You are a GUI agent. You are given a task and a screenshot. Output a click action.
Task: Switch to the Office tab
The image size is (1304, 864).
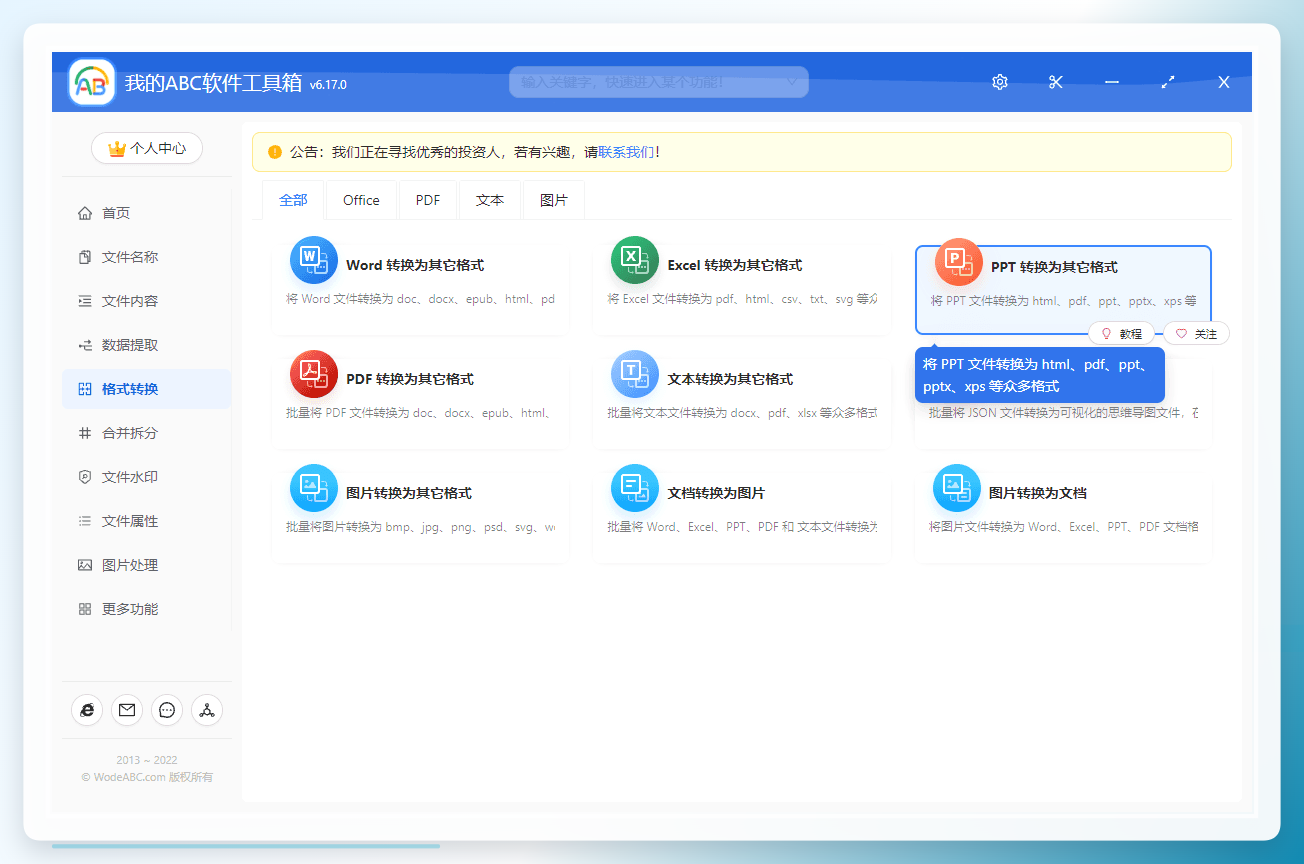tap(361, 200)
